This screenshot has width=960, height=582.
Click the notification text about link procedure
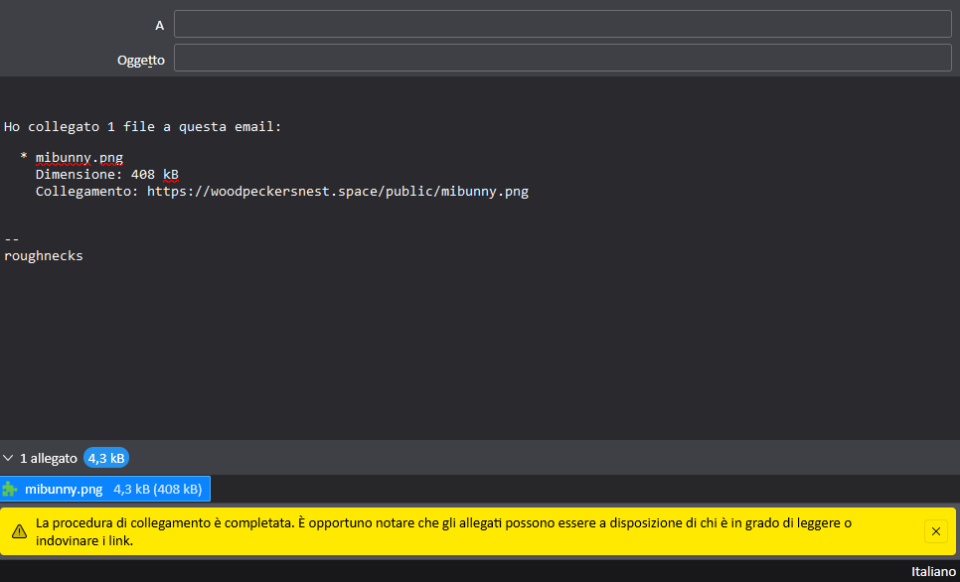pos(443,531)
